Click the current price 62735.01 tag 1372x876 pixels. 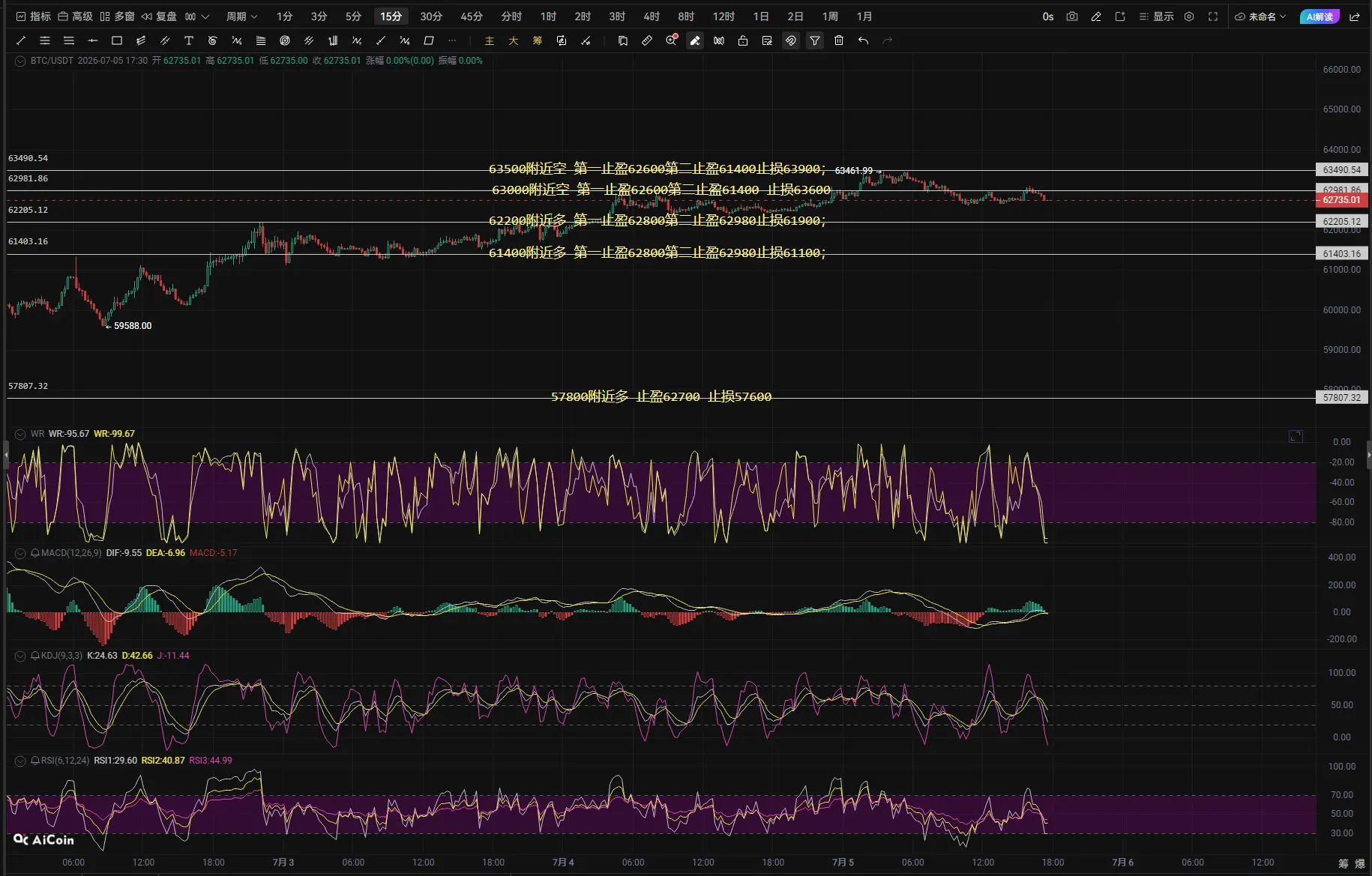point(1342,200)
